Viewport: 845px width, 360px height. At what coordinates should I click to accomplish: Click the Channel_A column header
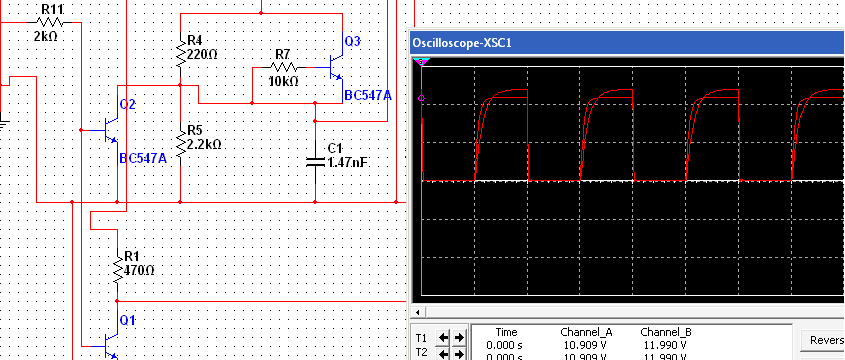point(586,332)
